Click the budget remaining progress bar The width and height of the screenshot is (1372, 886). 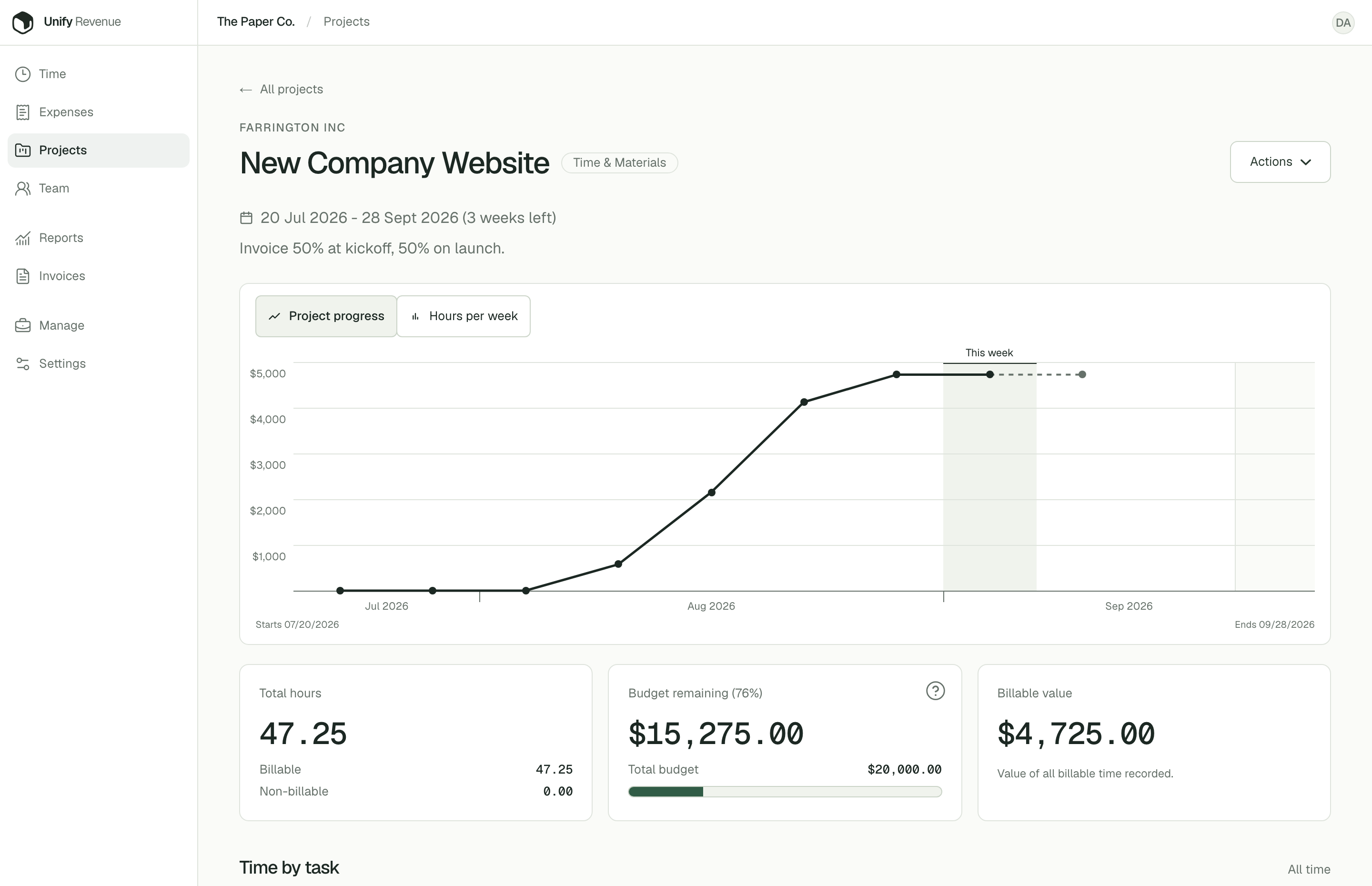[x=785, y=792]
